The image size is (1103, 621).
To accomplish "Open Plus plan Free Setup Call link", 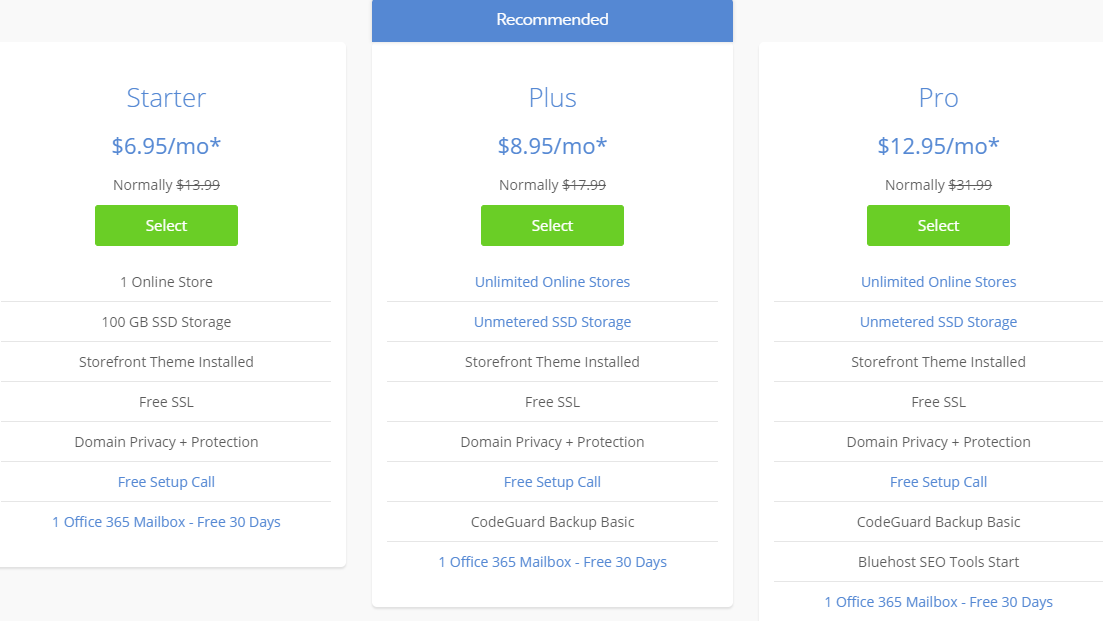I will pyautogui.click(x=552, y=482).
